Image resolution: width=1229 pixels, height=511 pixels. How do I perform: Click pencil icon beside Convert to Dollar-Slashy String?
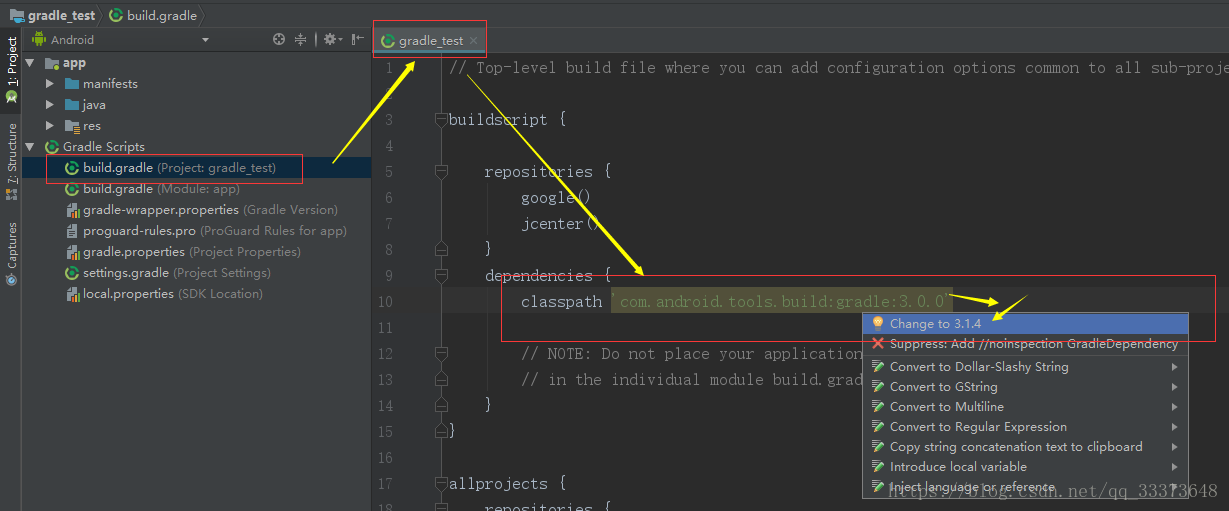878,367
